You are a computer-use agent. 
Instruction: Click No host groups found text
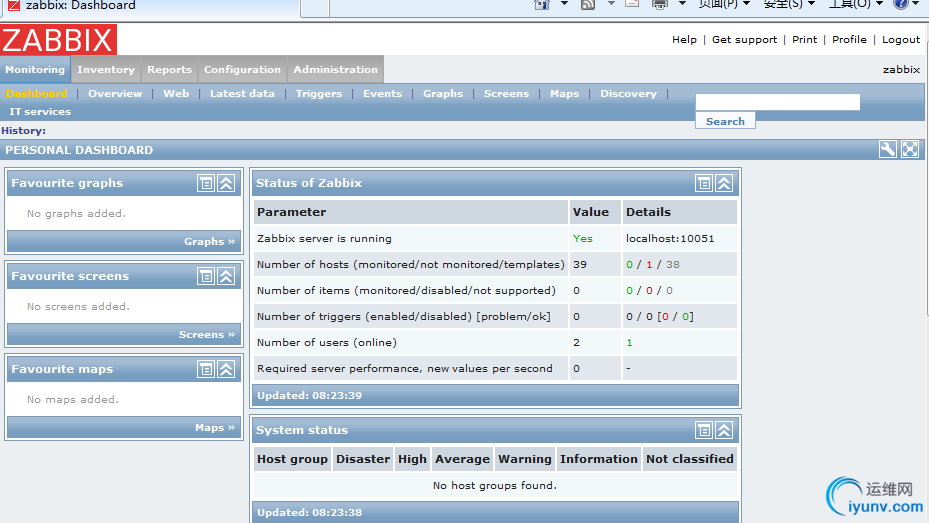[x=495, y=485]
